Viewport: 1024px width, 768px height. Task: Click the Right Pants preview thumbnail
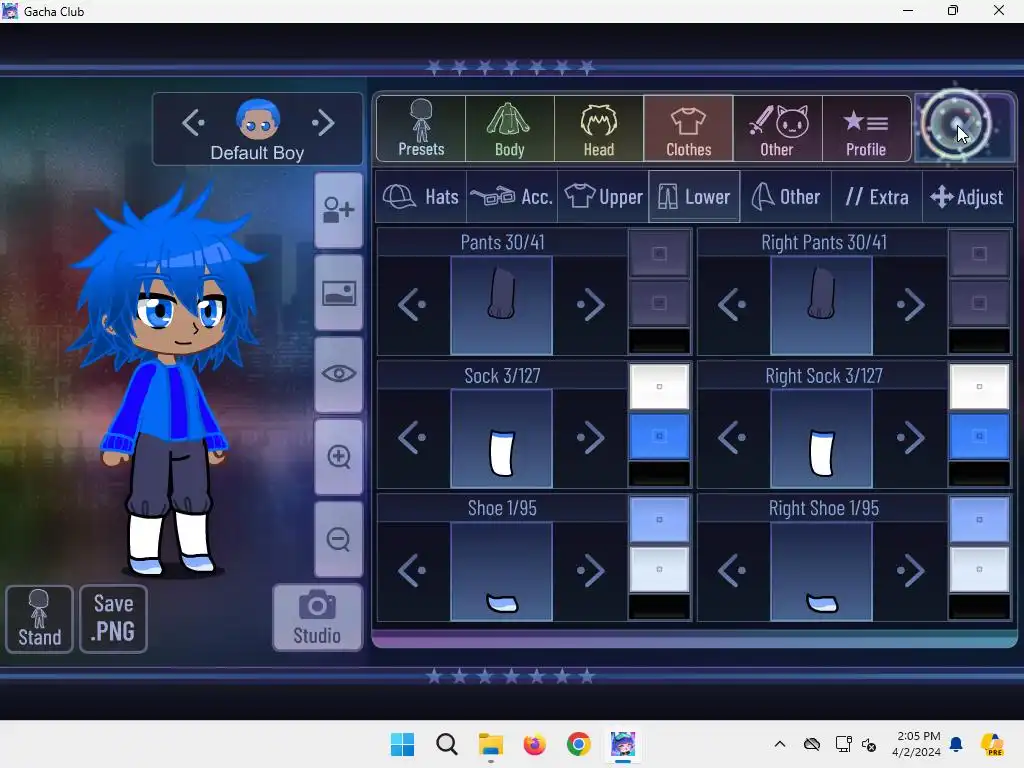[x=822, y=305]
